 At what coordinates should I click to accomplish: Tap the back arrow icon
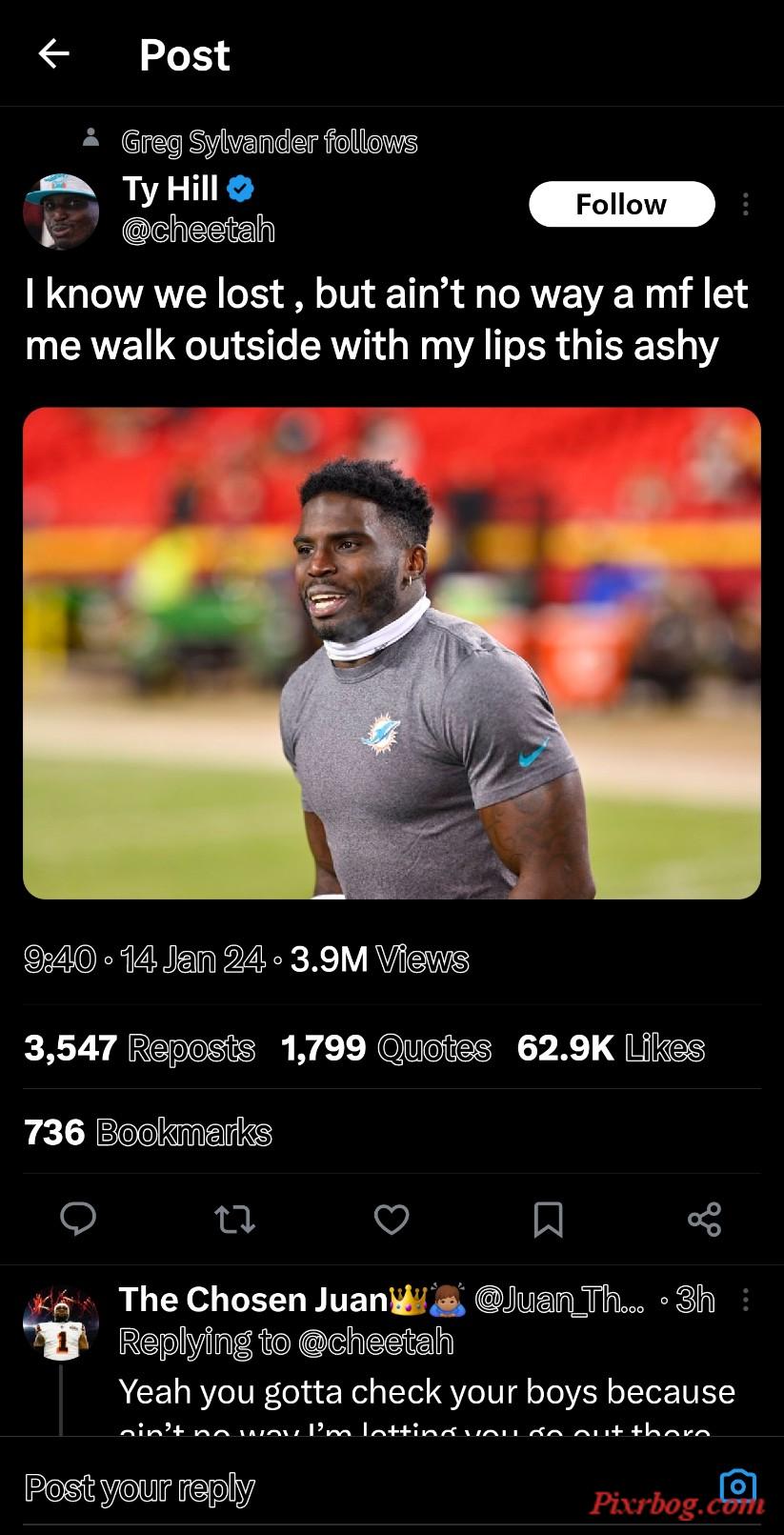[54, 54]
